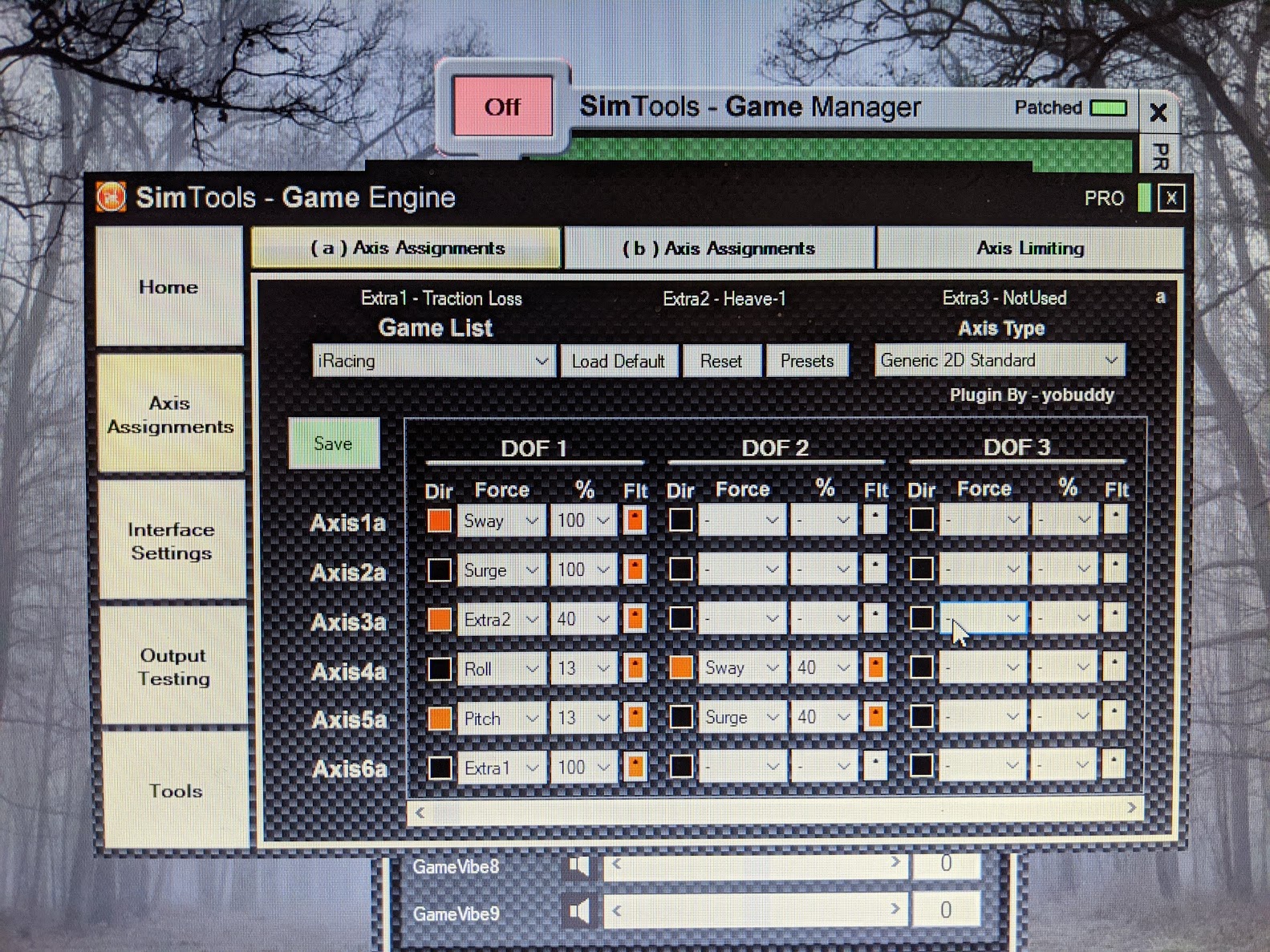The height and width of the screenshot is (952, 1270).
Task: Toggle Axis4a DOF 1 direction box
Action: pyautogui.click(x=440, y=669)
